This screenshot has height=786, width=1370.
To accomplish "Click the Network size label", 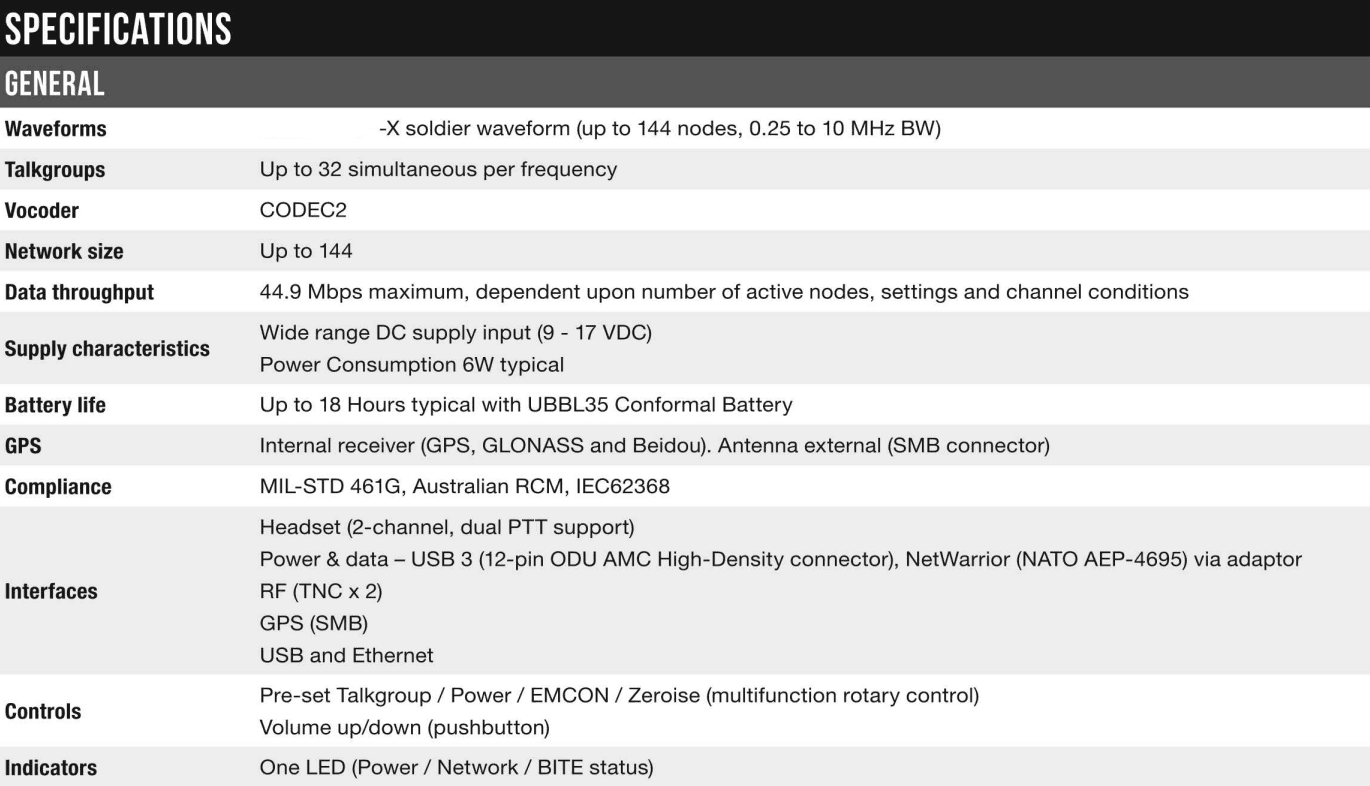I will [64, 252].
